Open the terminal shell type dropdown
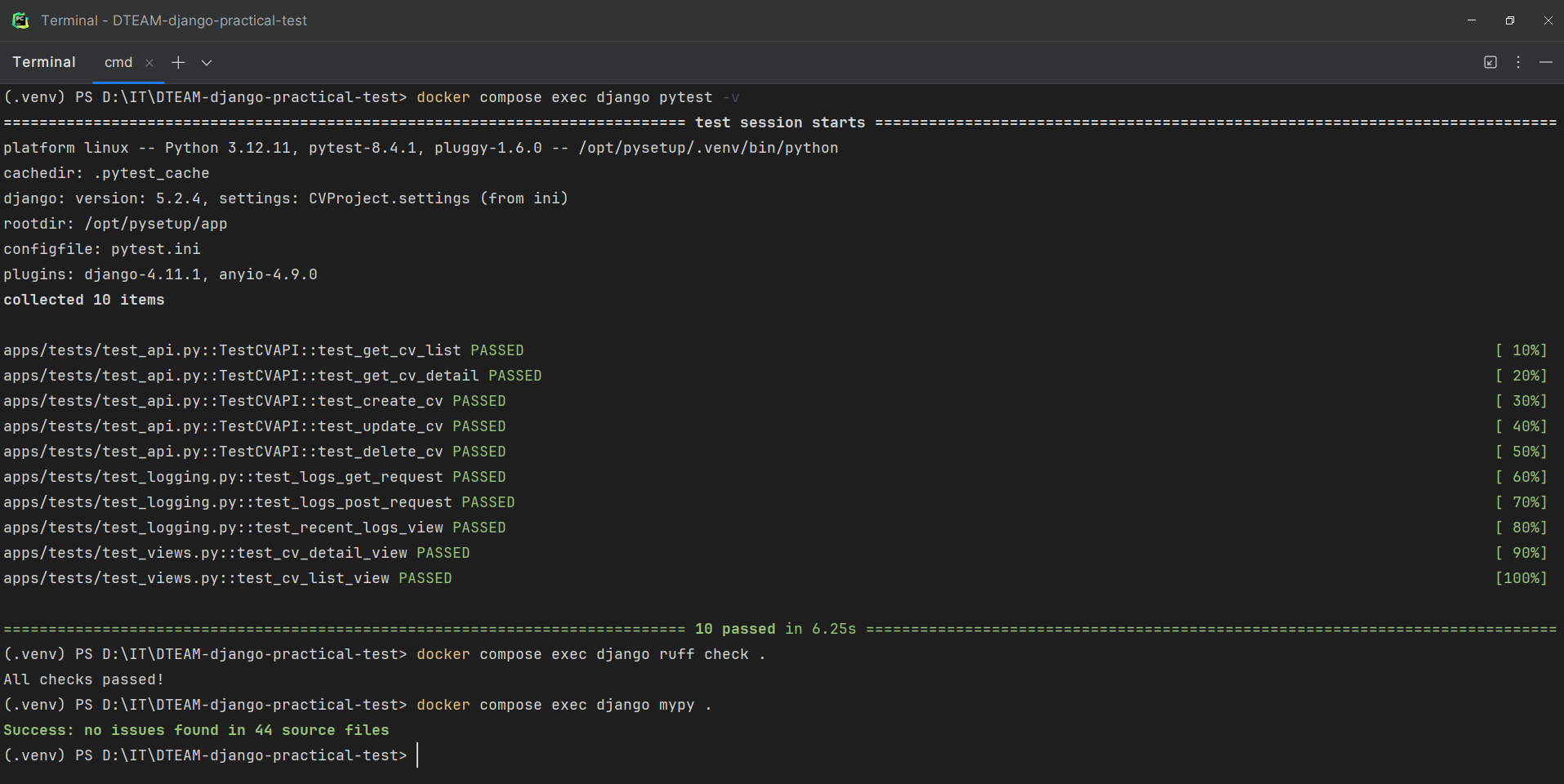1564x784 pixels. pos(207,62)
